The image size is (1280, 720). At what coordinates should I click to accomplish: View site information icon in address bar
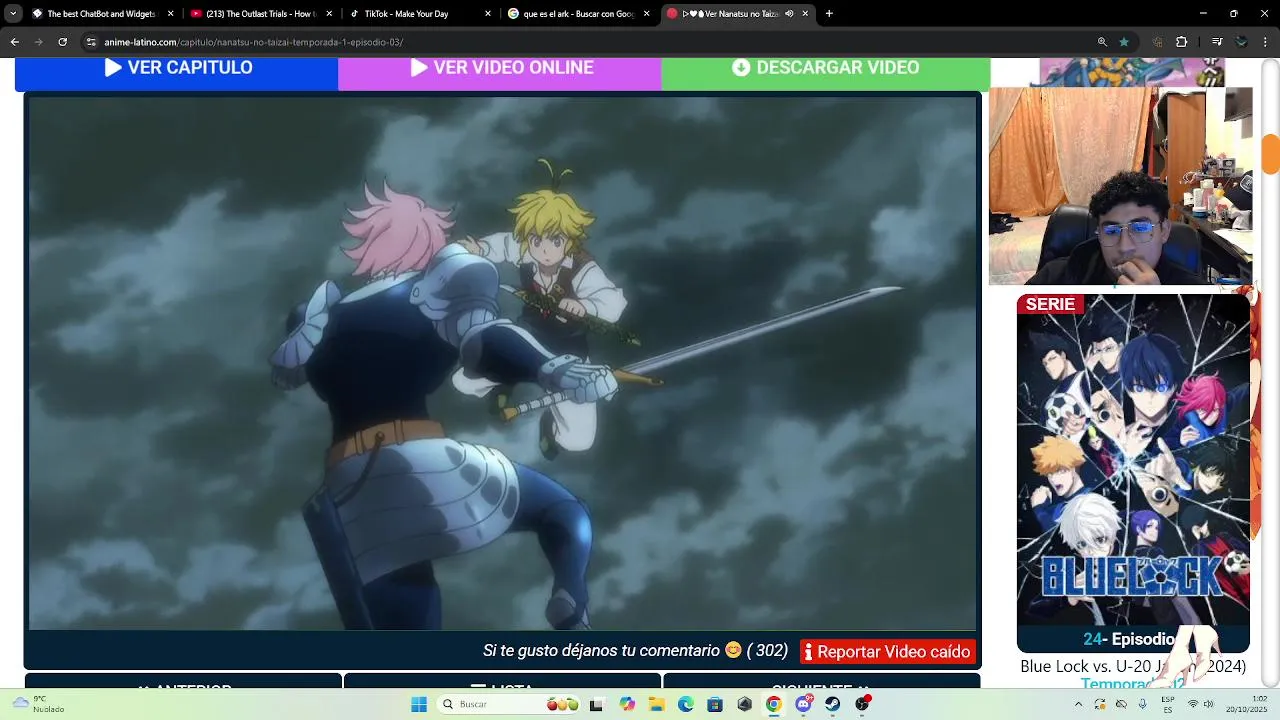pyautogui.click(x=91, y=42)
